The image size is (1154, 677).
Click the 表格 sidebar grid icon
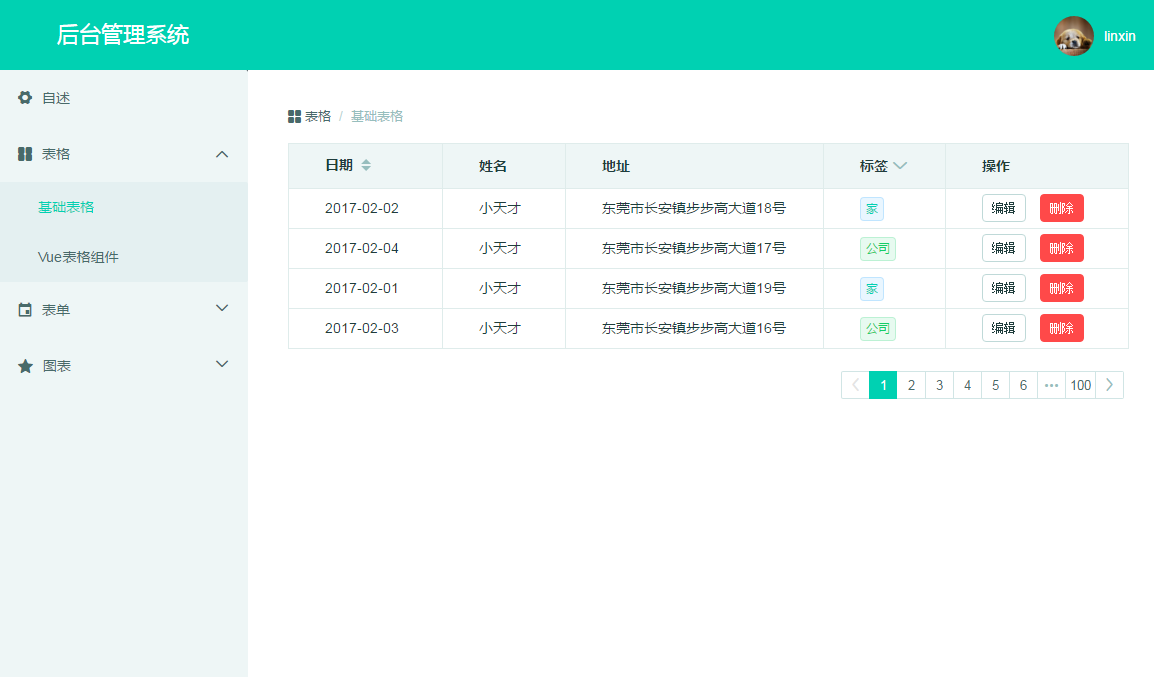click(x=25, y=154)
